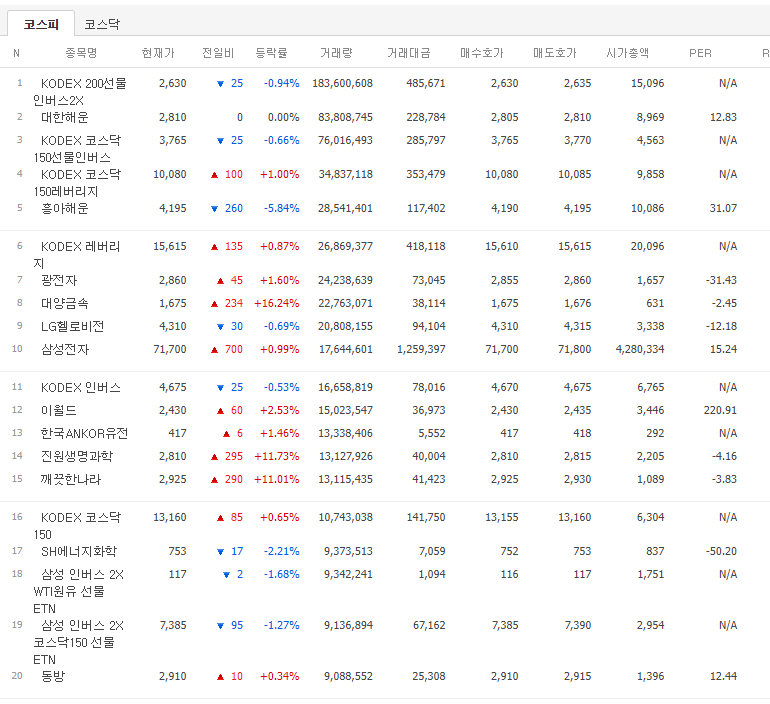This screenshot has width=770, height=704.
Task: Open KODEX 인버스 stock link
Action: pyautogui.click(x=81, y=387)
